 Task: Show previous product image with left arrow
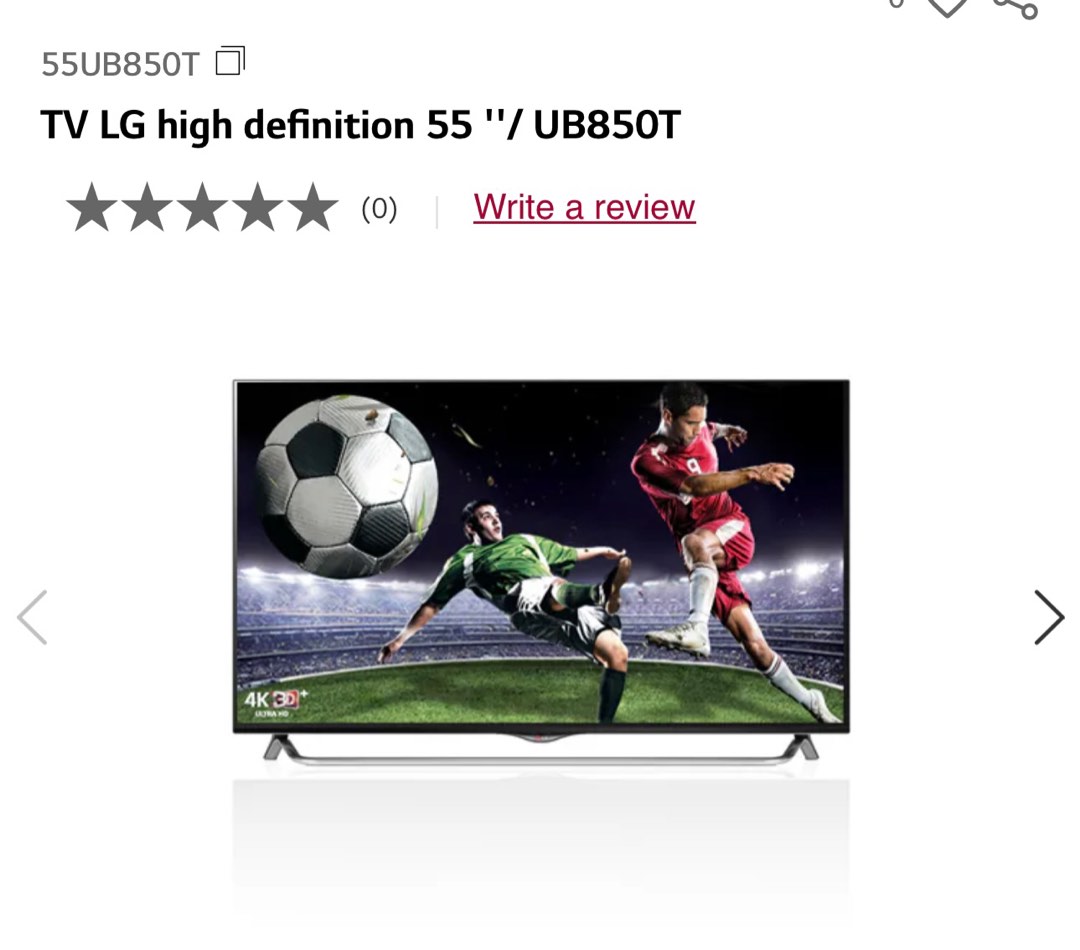[32, 617]
